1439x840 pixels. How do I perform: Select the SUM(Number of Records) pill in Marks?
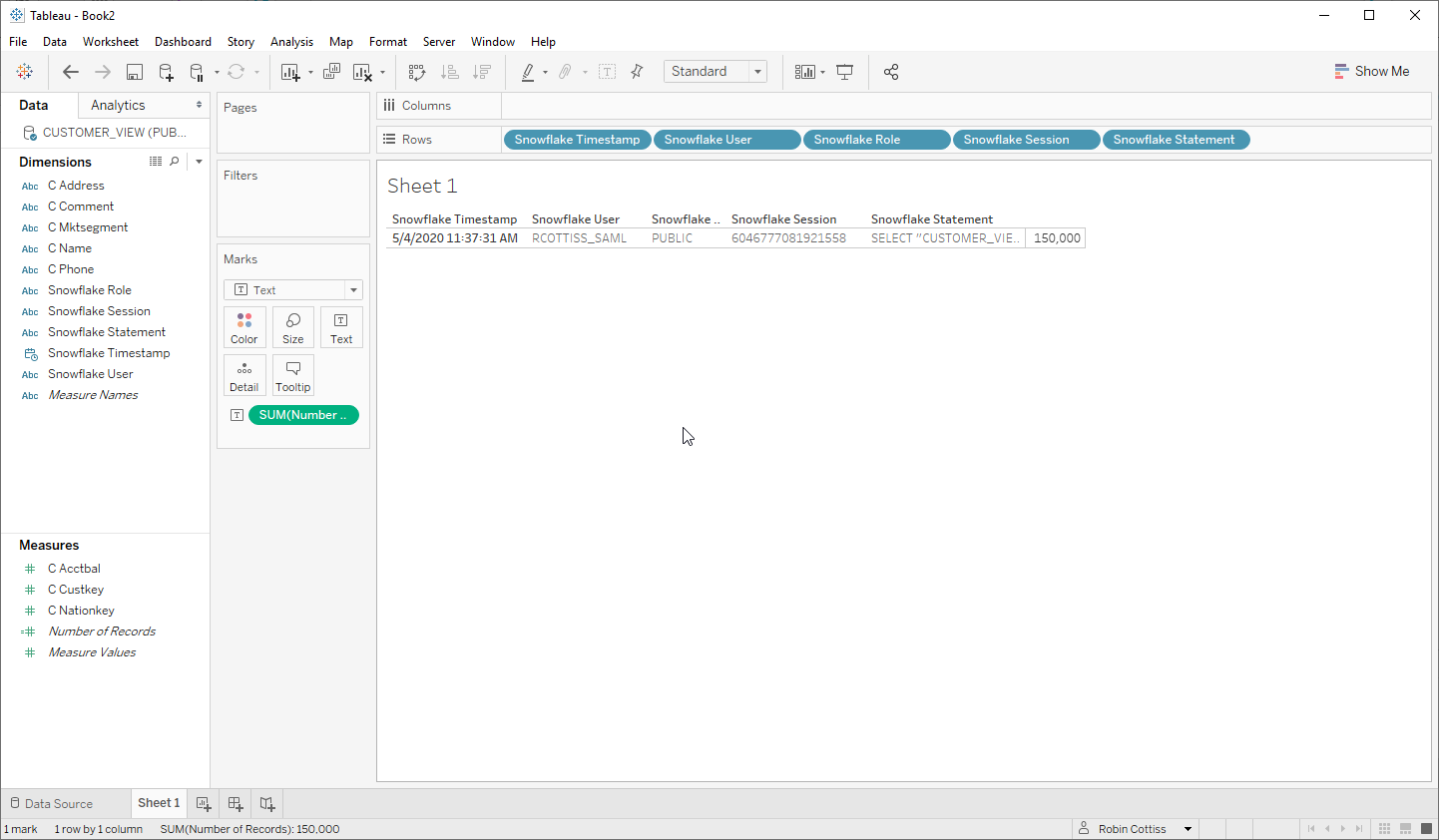[x=303, y=415]
